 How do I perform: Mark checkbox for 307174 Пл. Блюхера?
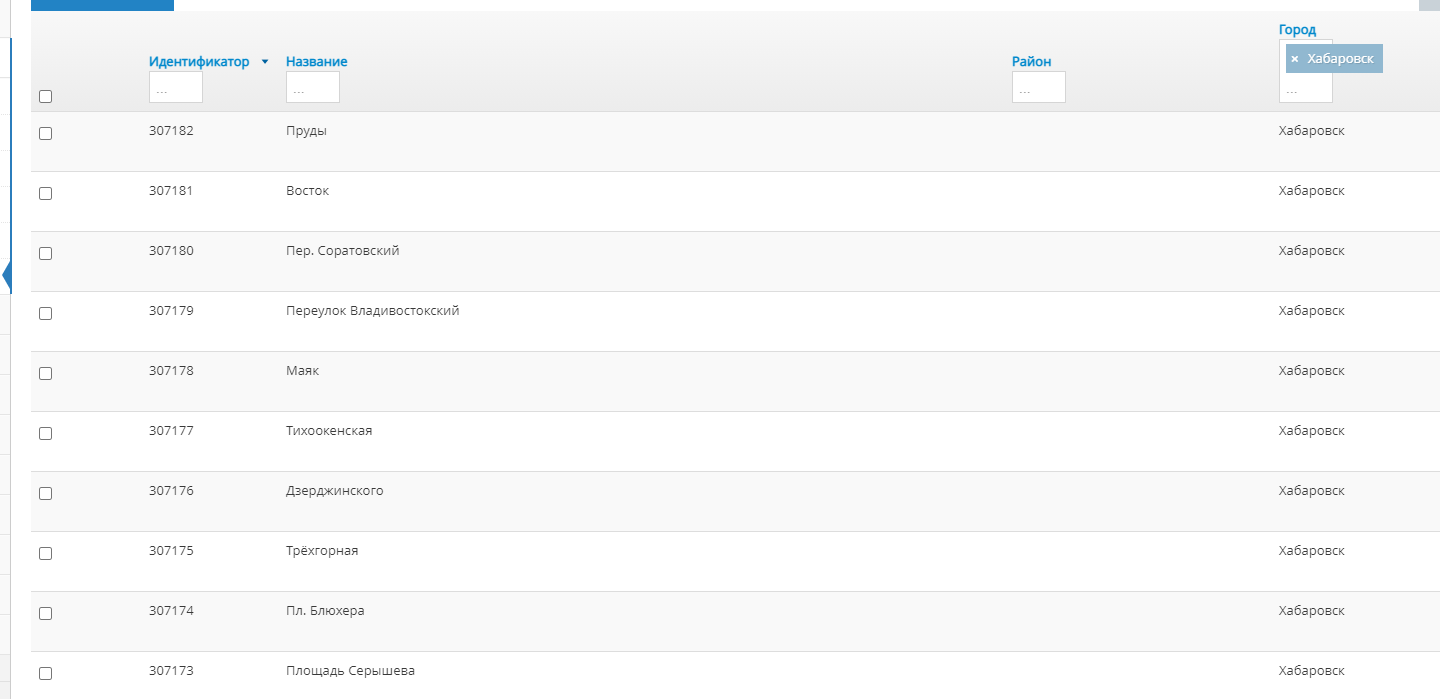(45, 613)
